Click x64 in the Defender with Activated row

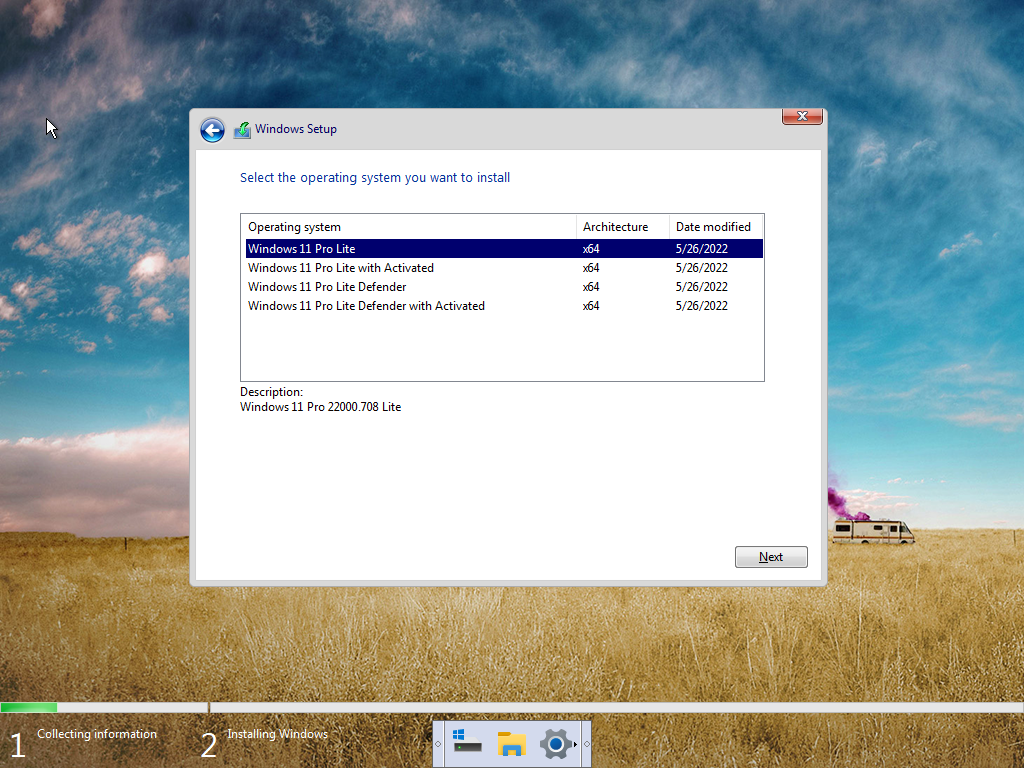[591, 306]
